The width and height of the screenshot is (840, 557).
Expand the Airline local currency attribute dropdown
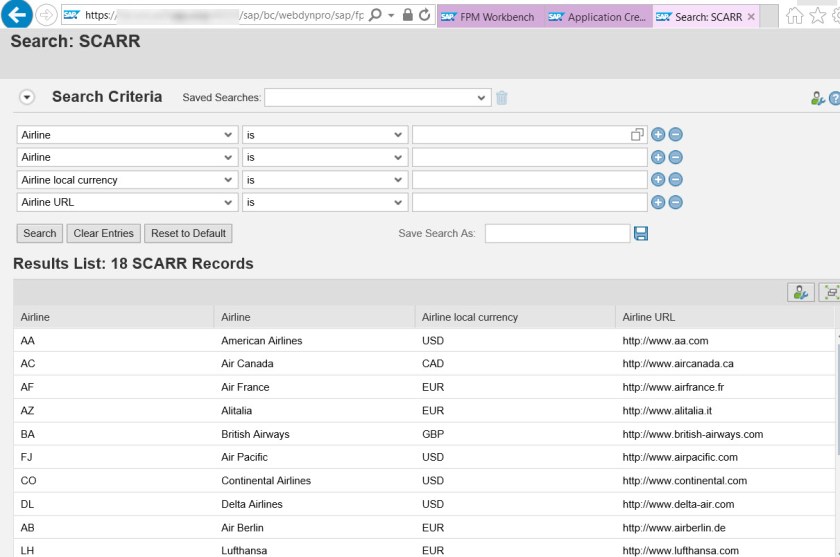(229, 180)
